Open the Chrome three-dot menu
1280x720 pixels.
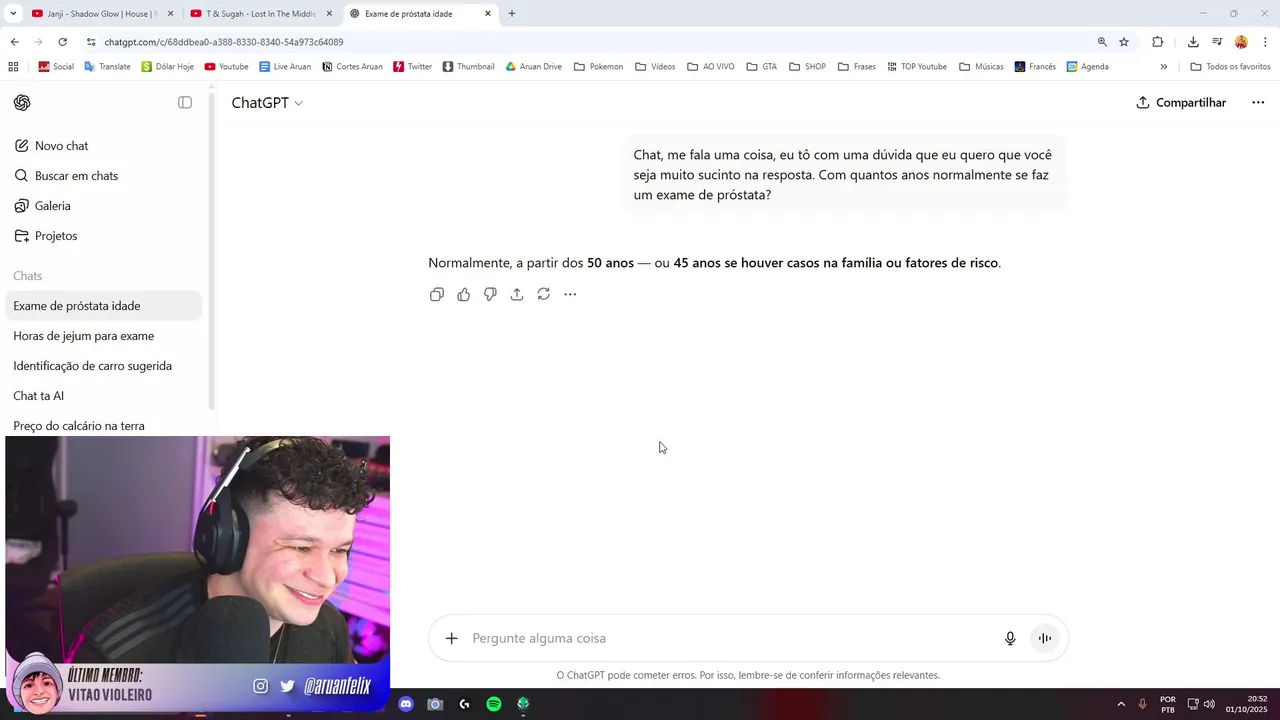pos(1266,42)
